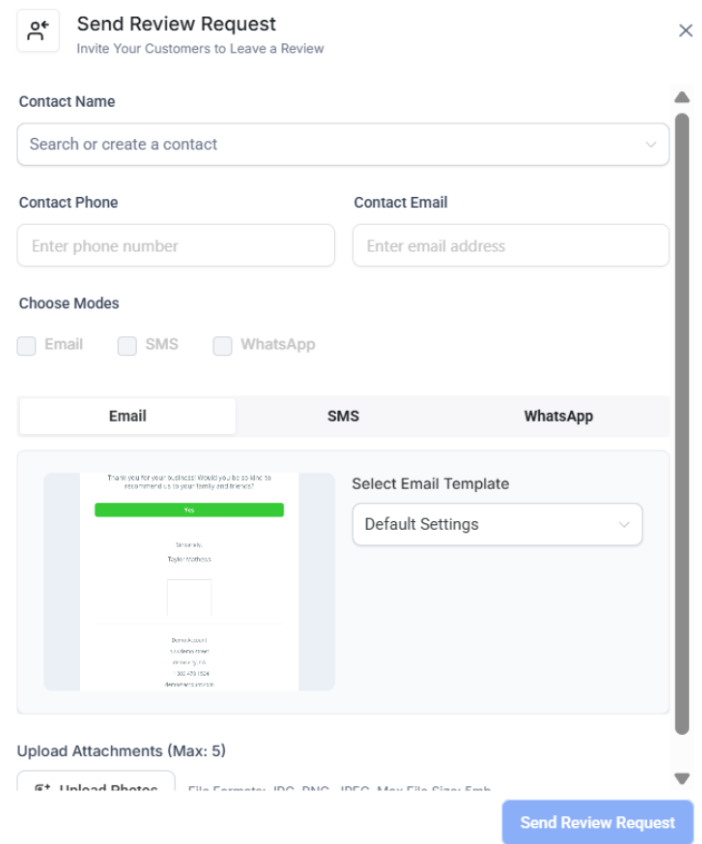Check the WhatsApp mode checkbox
The height and width of the screenshot is (844, 702).
click(222, 346)
